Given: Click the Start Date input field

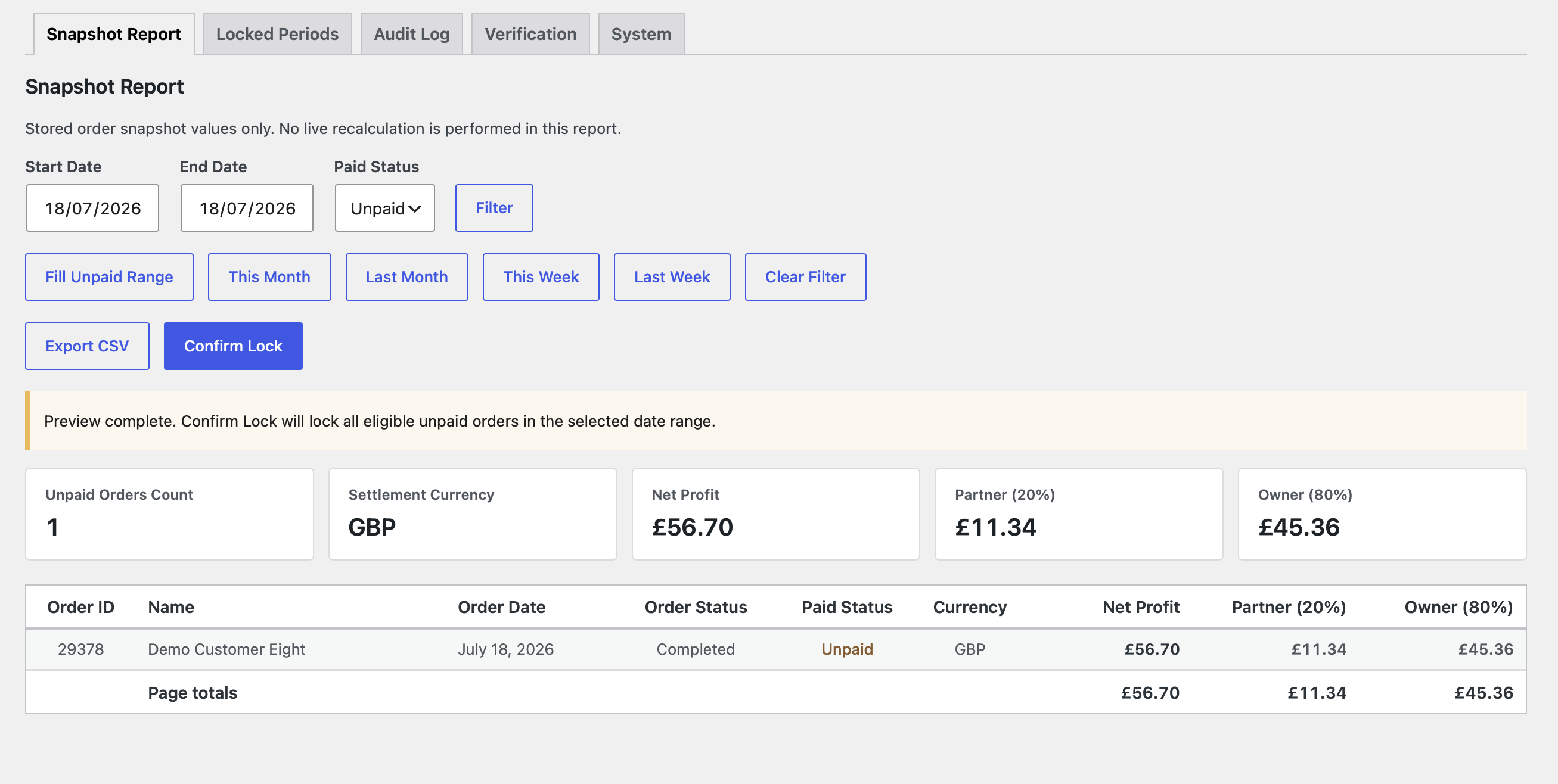Looking at the screenshot, I should (x=92, y=208).
